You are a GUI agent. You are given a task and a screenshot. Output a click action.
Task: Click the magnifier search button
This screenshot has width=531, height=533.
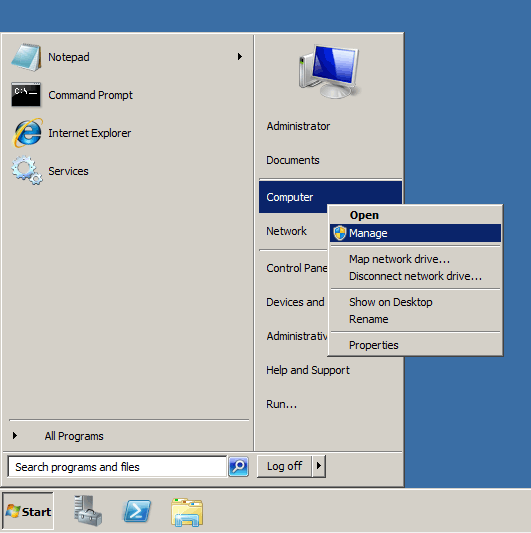point(238,467)
